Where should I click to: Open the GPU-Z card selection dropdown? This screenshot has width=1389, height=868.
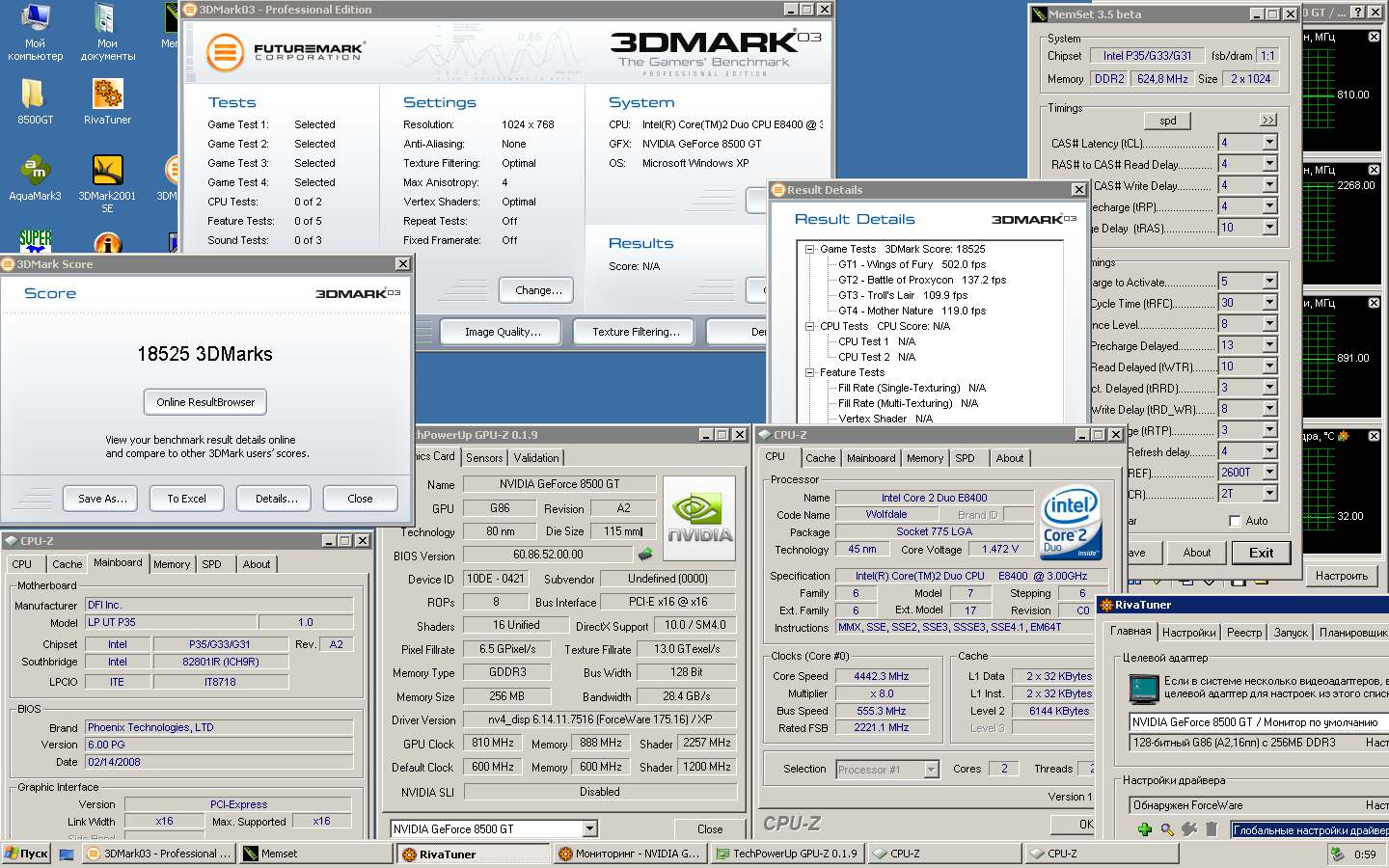point(589,828)
